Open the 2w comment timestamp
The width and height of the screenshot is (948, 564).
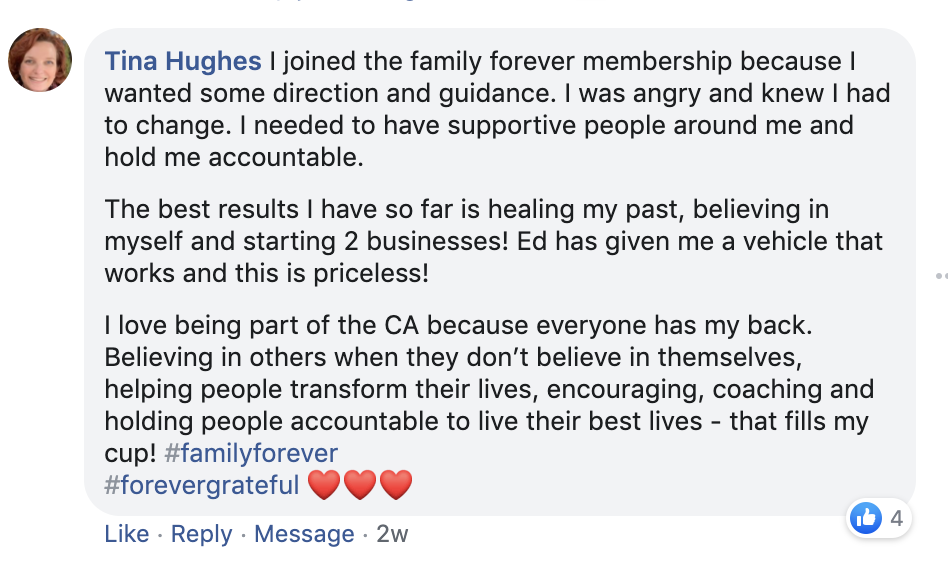click(x=392, y=534)
